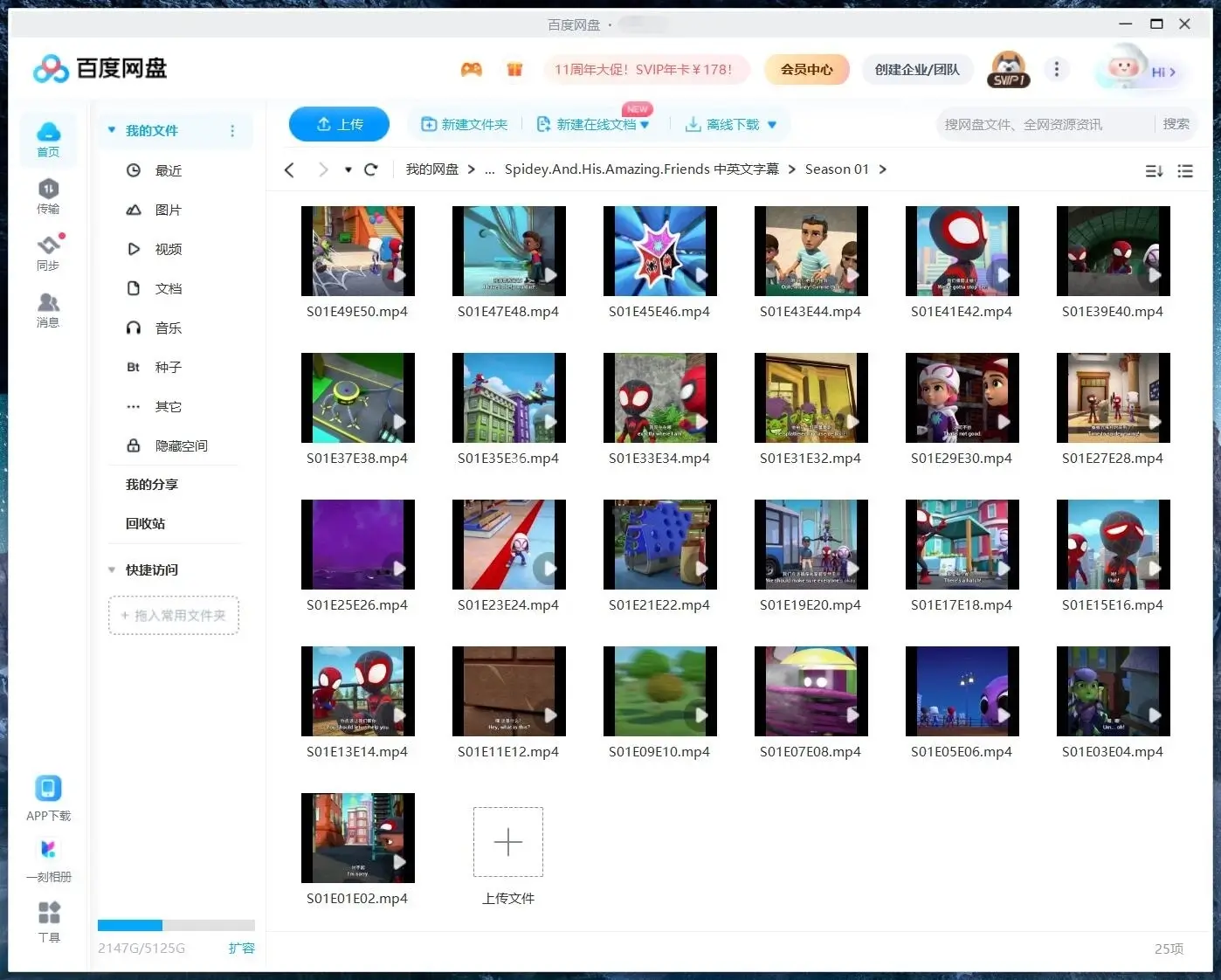Open navigation history dropdown arrow
Viewport: 1221px width, 980px height.
[x=348, y=170]
